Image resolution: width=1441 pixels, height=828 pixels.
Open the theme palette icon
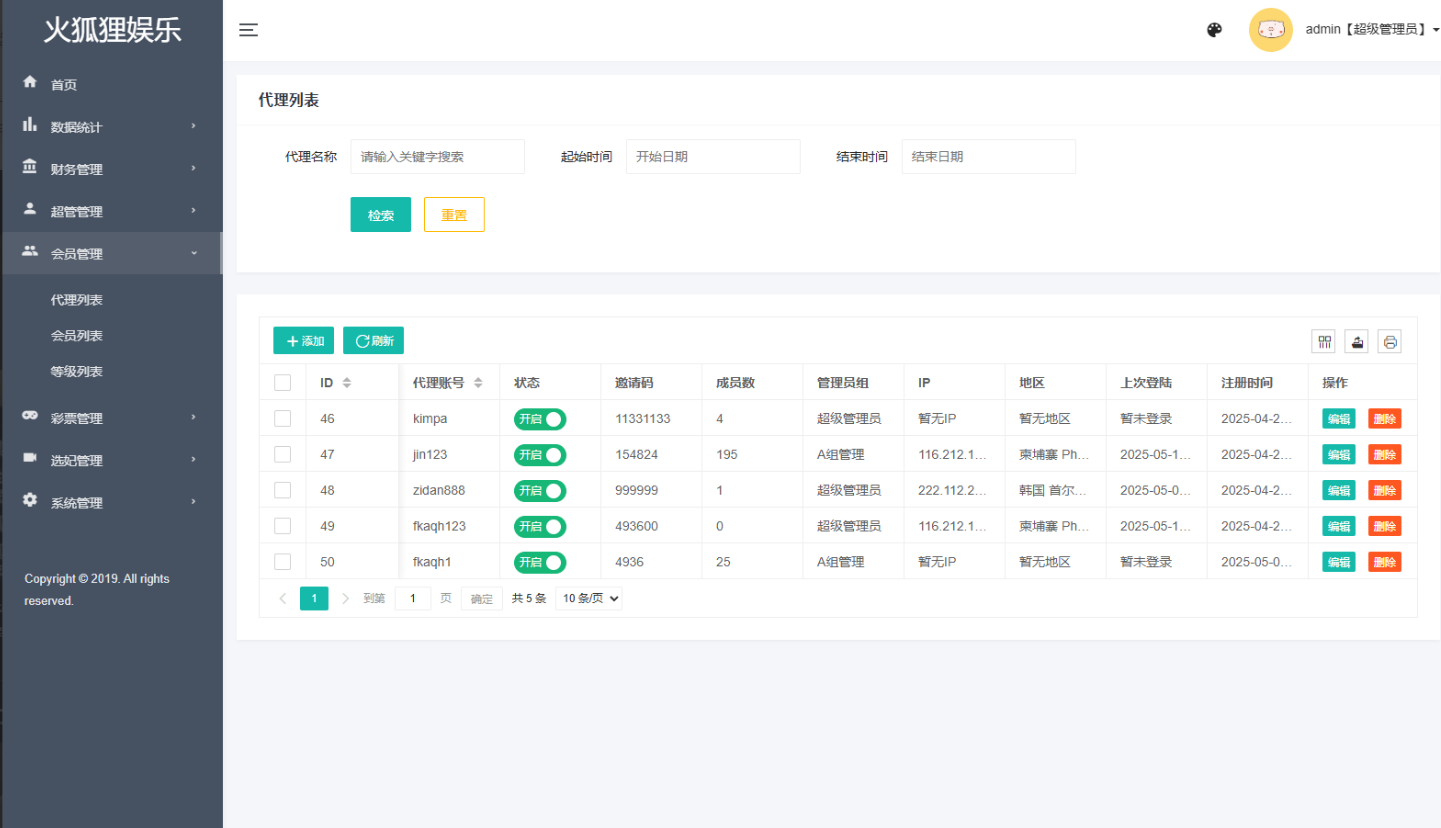1214,30
